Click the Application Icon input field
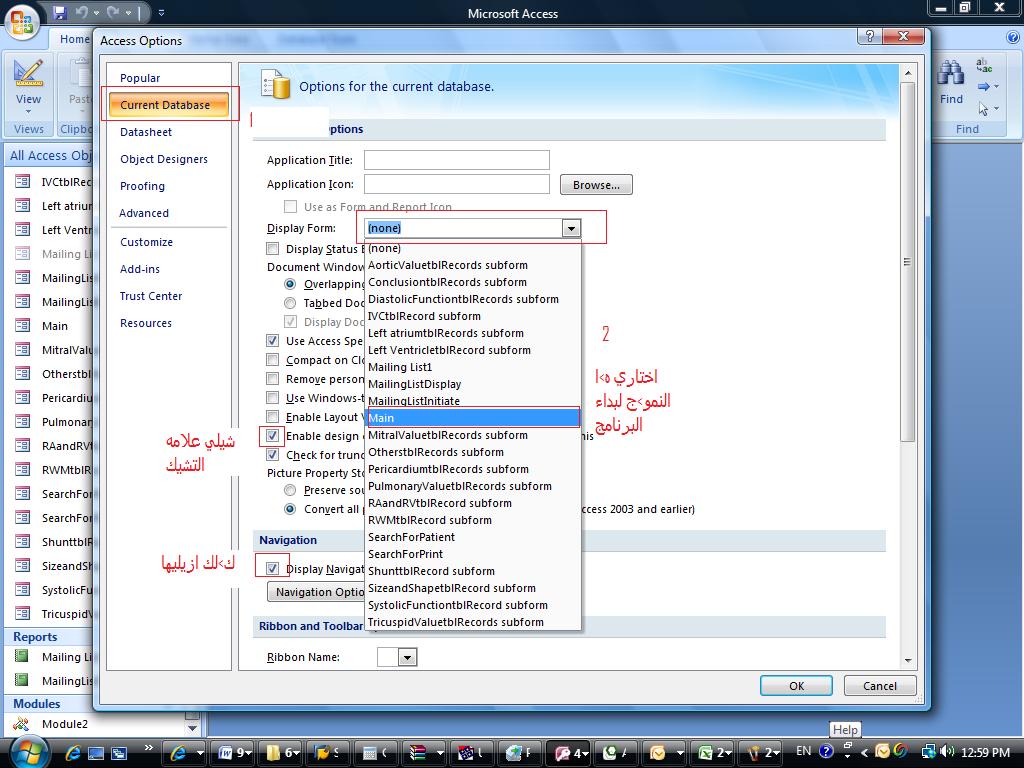The height and width of the screenshot is (768, 1024). pyautogui.click(x=456, y=184)
